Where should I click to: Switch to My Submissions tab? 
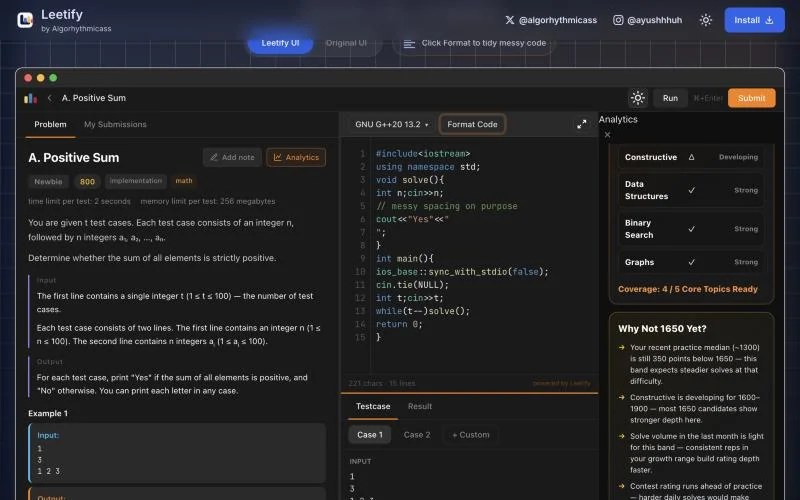[x=115, y=124]
